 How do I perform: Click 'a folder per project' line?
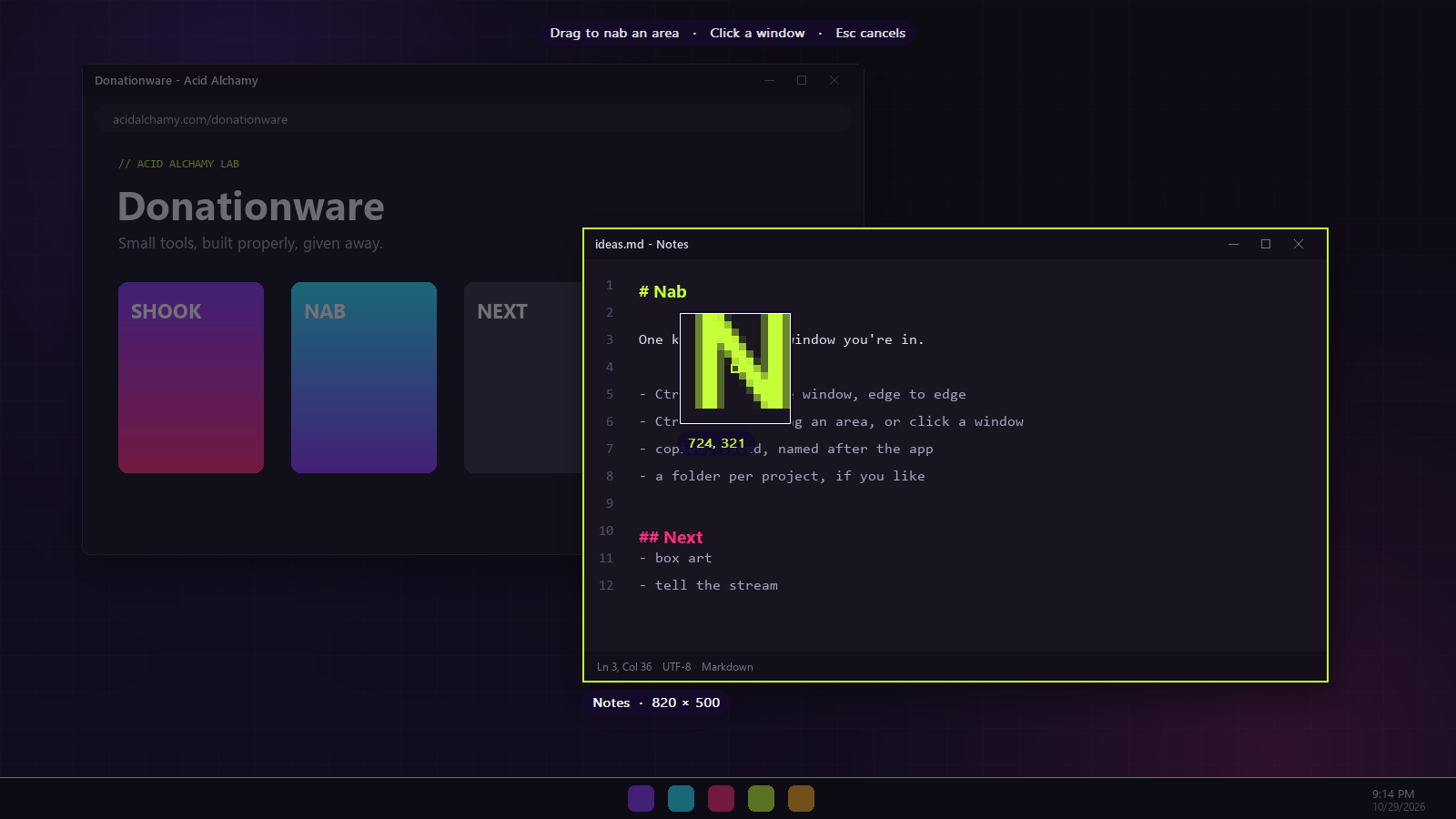[x=782, y=476]
